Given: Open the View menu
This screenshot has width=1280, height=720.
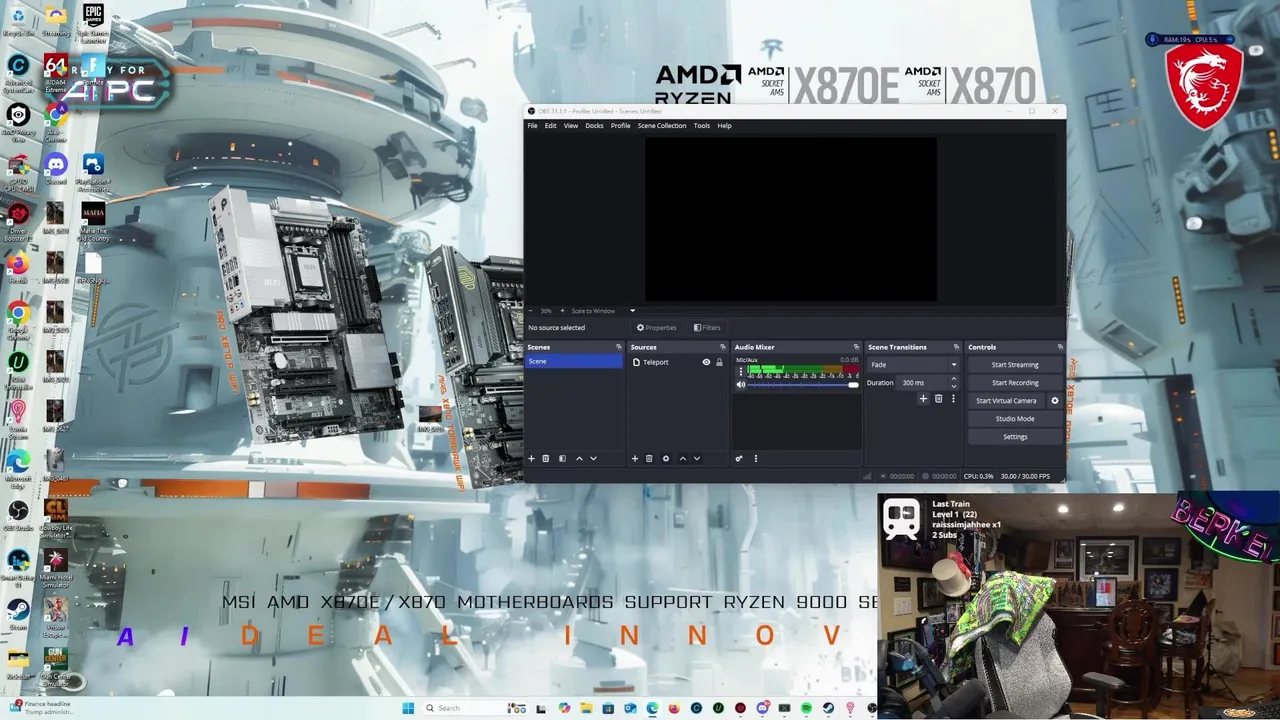Looking at the screenshot, I should [571, 126].
